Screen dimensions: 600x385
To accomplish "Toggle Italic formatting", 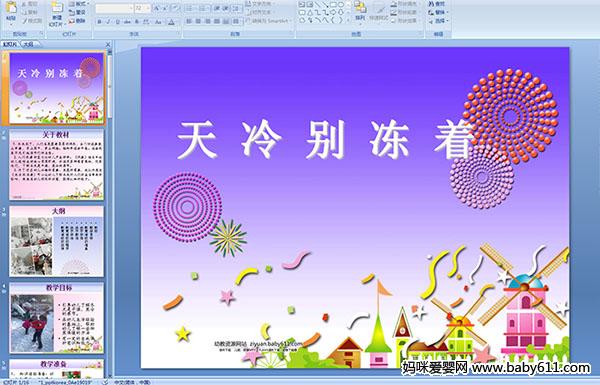I will click(x=108, y=21).
